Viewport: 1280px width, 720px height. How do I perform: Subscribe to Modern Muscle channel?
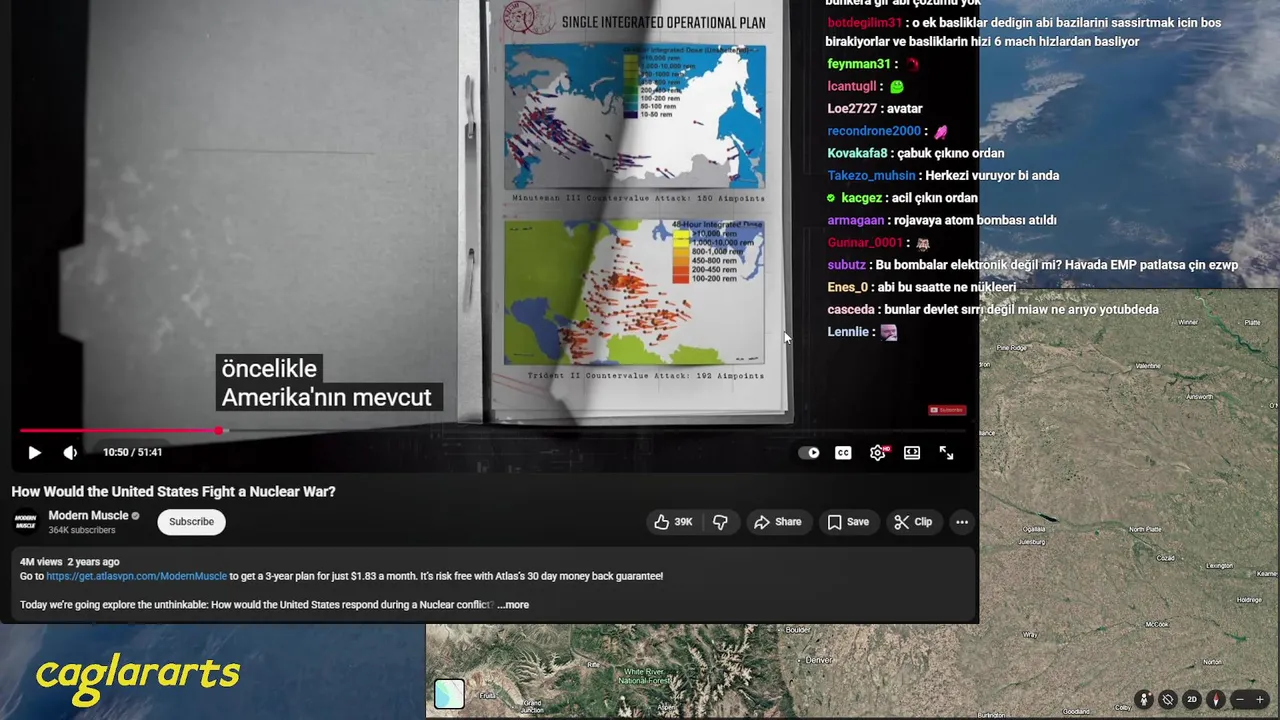[191, 522]
